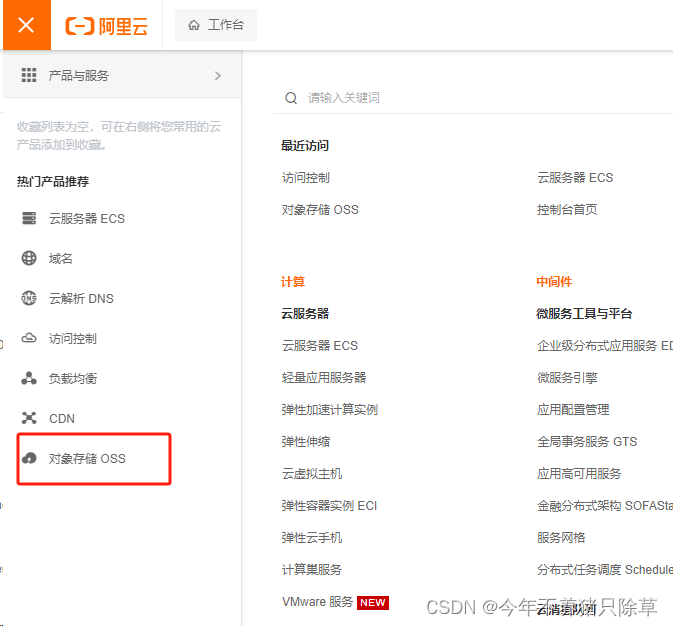Open 企业级分布式应用服务 link
This screenshot has height=626, width=673.
[x=605, y=345]
